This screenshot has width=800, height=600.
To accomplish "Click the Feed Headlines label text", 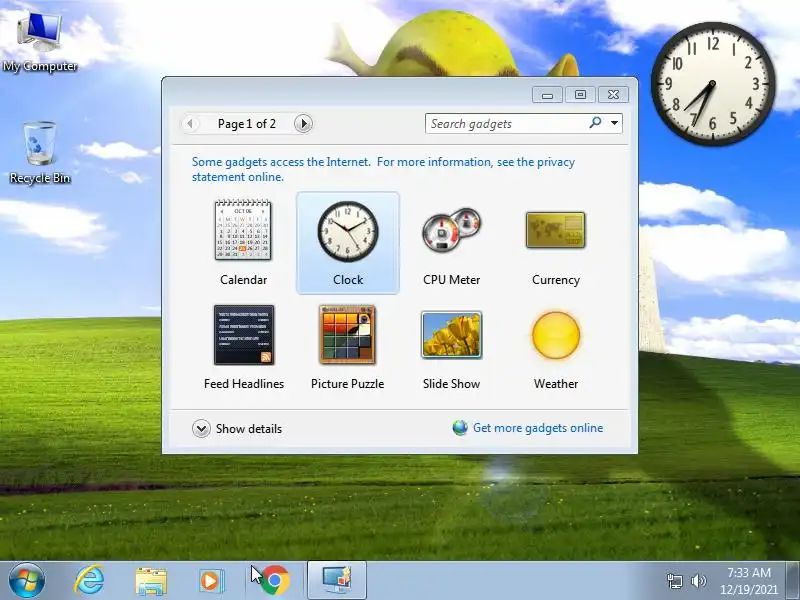I will (x=244, y=384).
